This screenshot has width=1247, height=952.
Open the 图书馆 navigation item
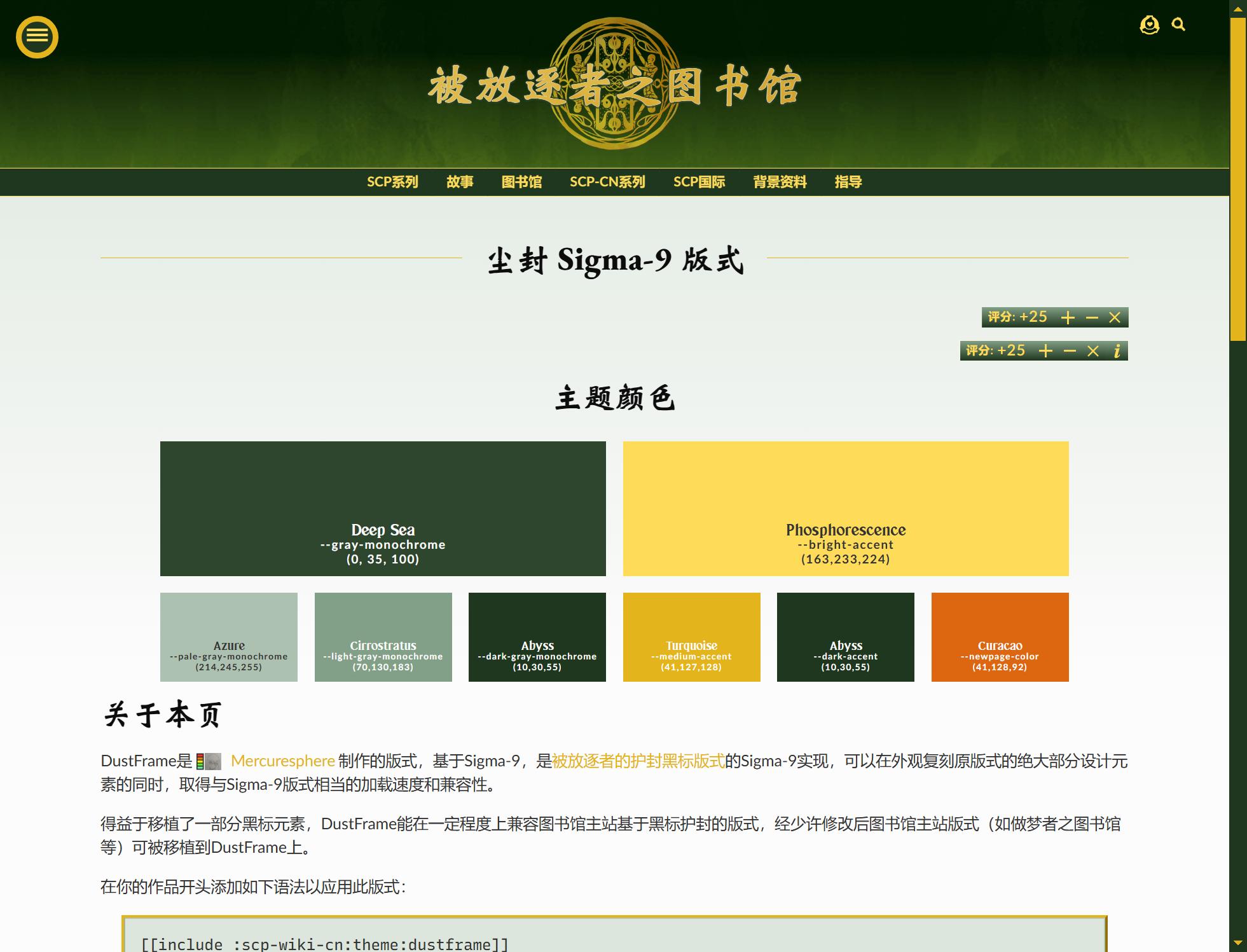[x=521, y=182]
